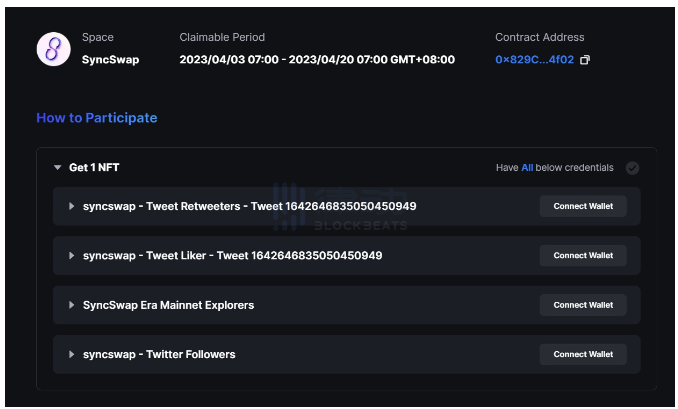
Task: Click the Contract Address label
Action: tap(540, 37)
